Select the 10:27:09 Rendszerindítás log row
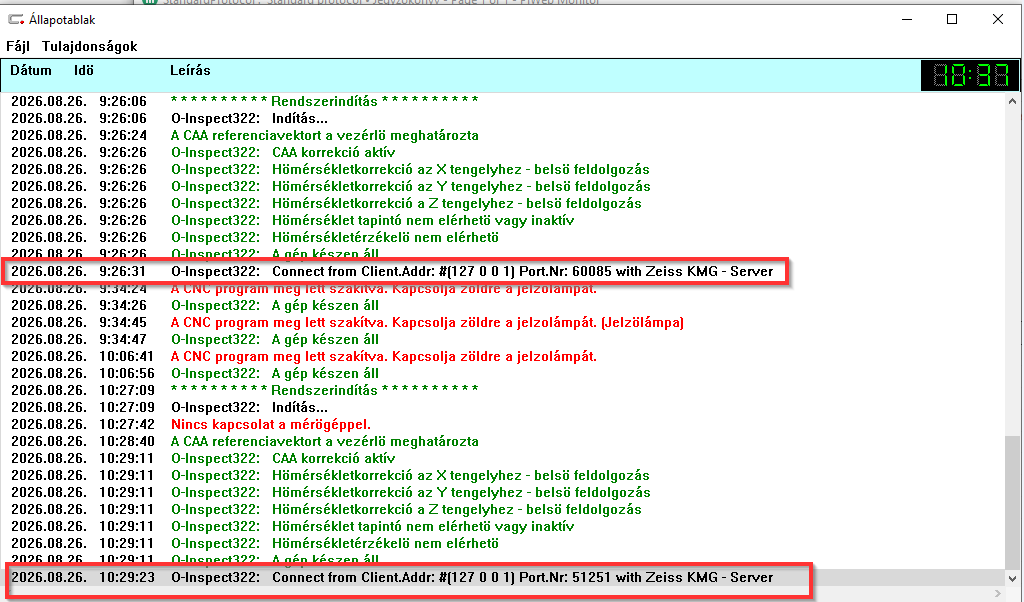Viewport: 1024px width, 602px height. tap(503, 390)
